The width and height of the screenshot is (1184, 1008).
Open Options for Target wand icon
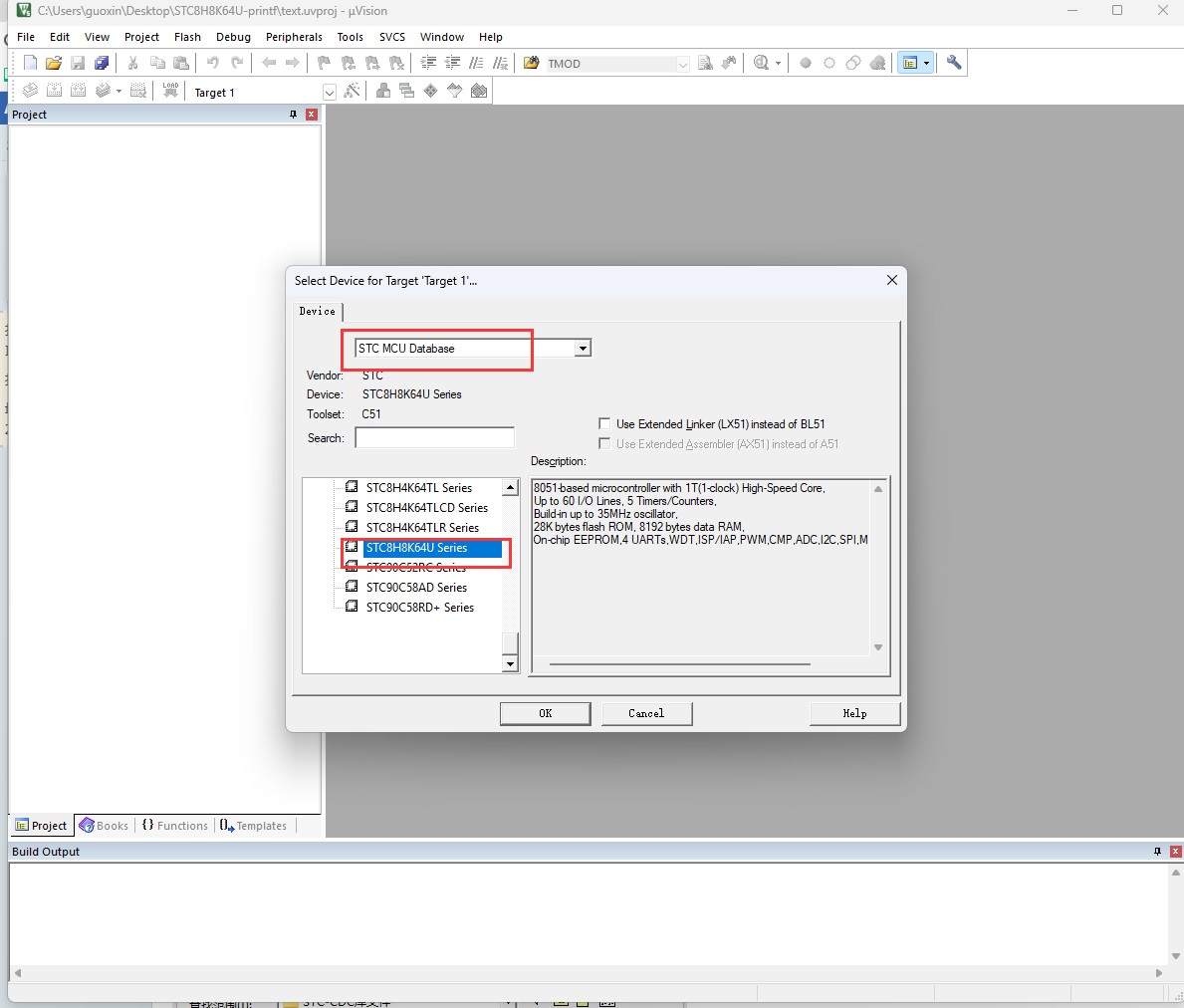[x=352, y=91]
